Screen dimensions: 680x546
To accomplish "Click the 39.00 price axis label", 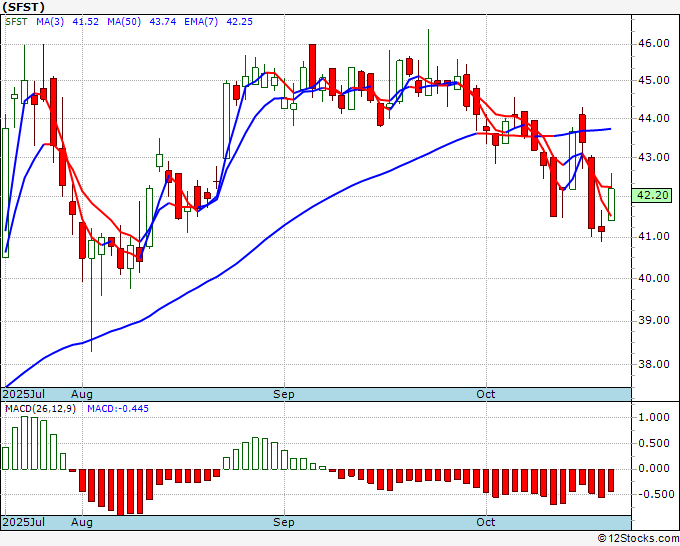I will (x=654, y=320).
